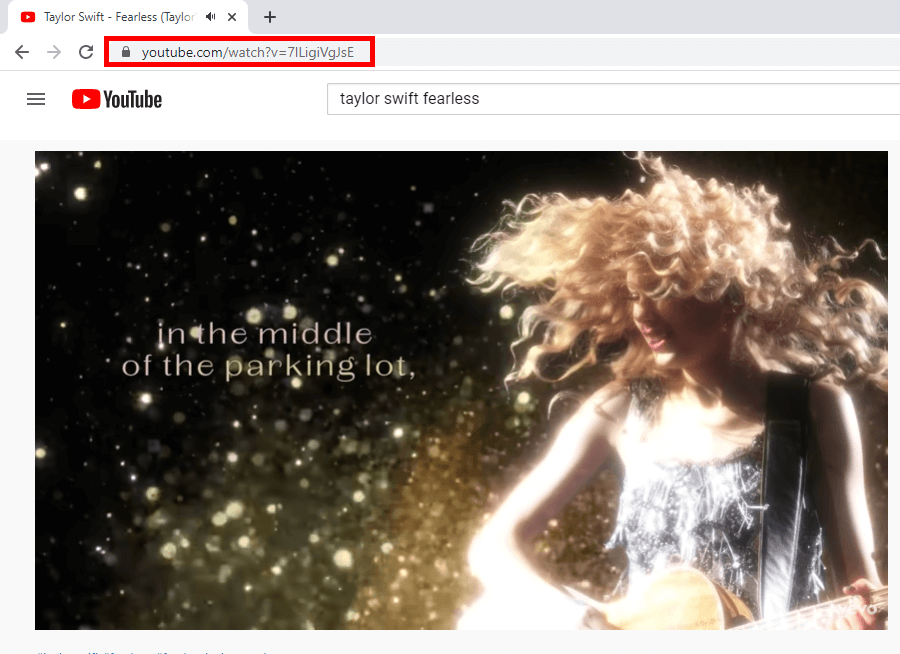
Task: Click the YouTube favicon on the tab
Action: [28, 17]
